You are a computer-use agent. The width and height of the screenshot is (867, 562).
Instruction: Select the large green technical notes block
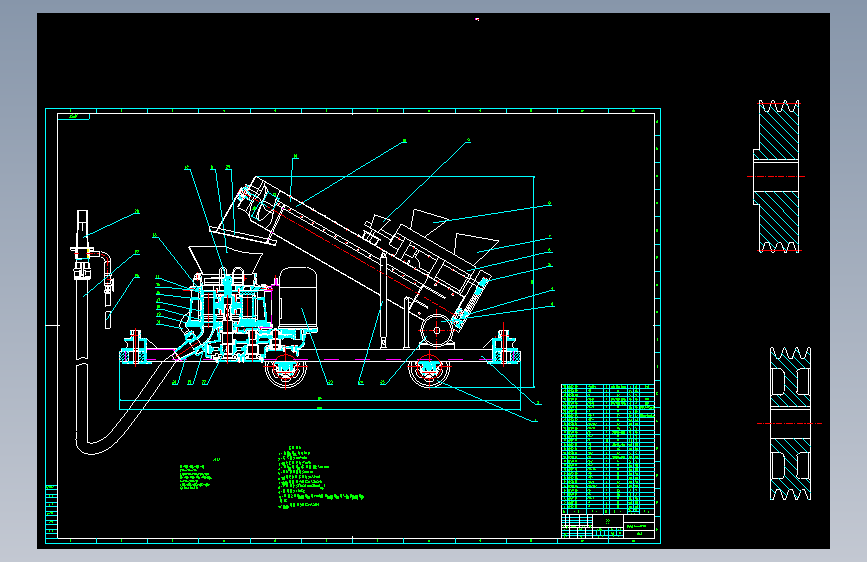click(321, 478)
